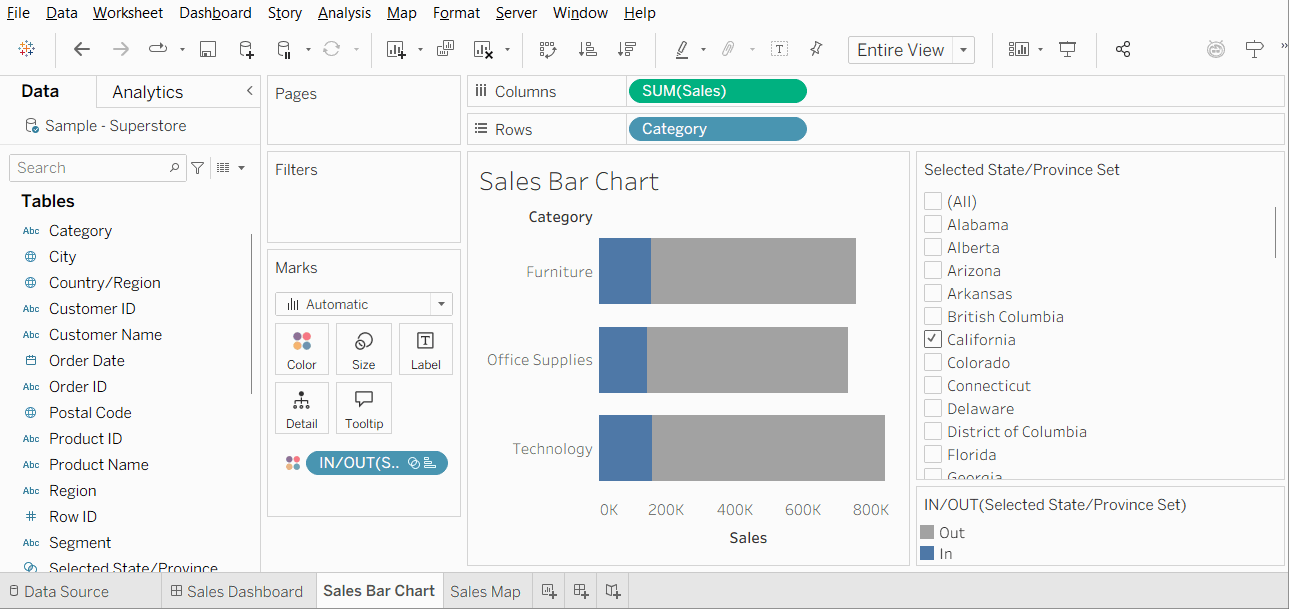Viewport: 1289px width, 609px height.
Task: Fix axes pin icon
Action: [816, 49]
